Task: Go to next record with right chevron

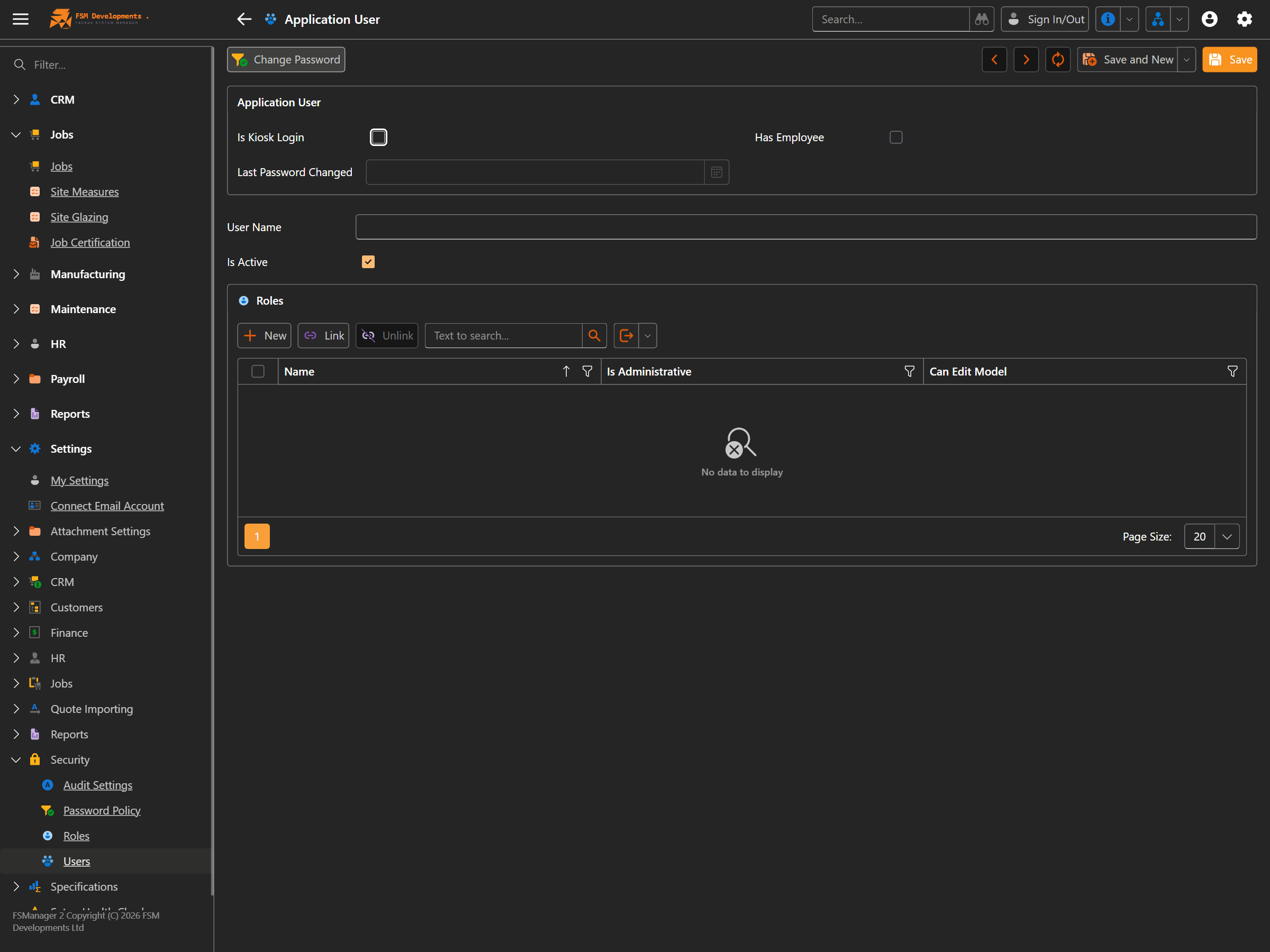Action: [1026, 60]
